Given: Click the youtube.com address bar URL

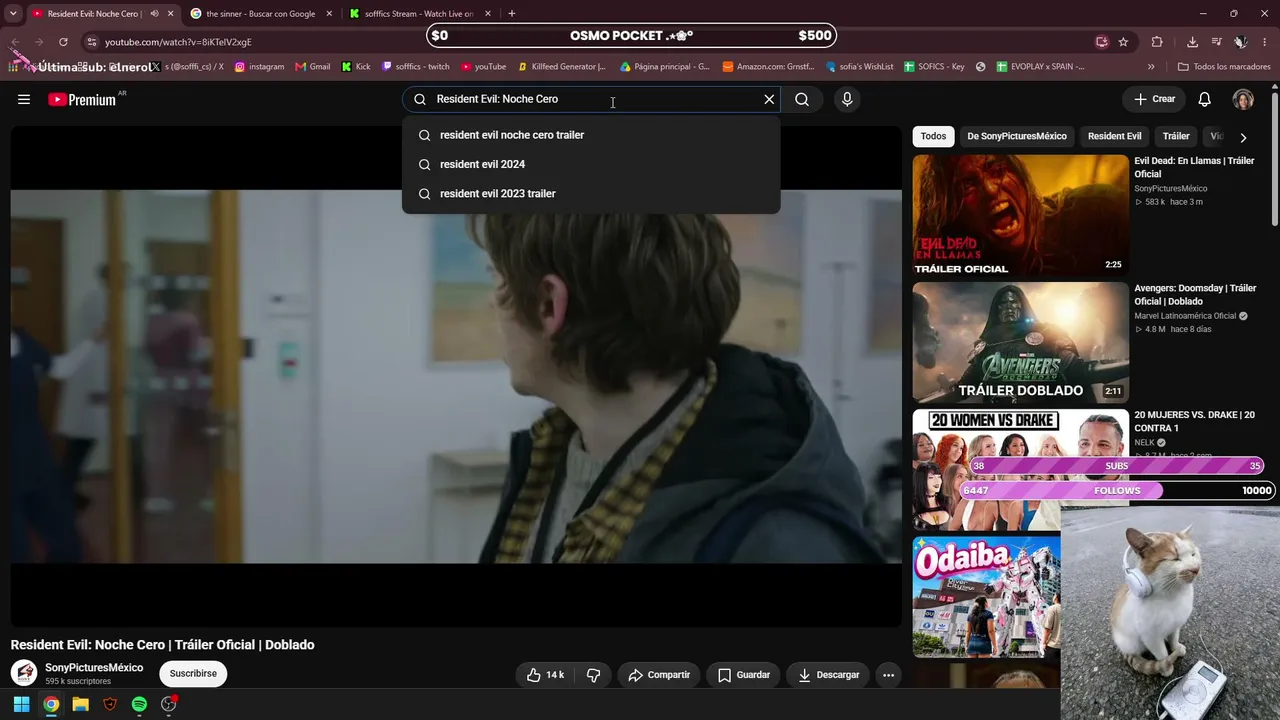Looking at the screenshot, I should [178, 42].
